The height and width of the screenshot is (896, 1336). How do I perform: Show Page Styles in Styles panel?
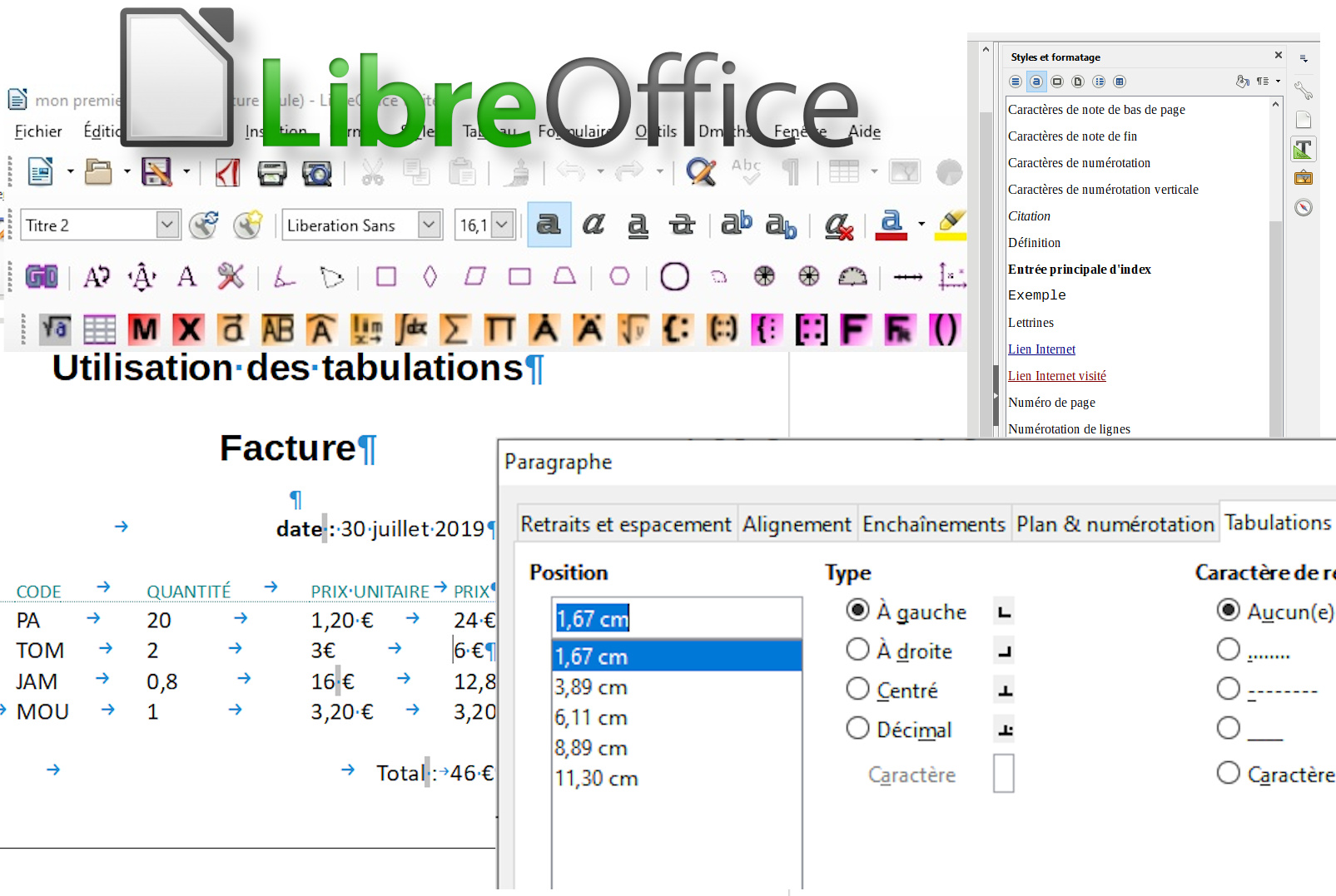pos(1078,82)
